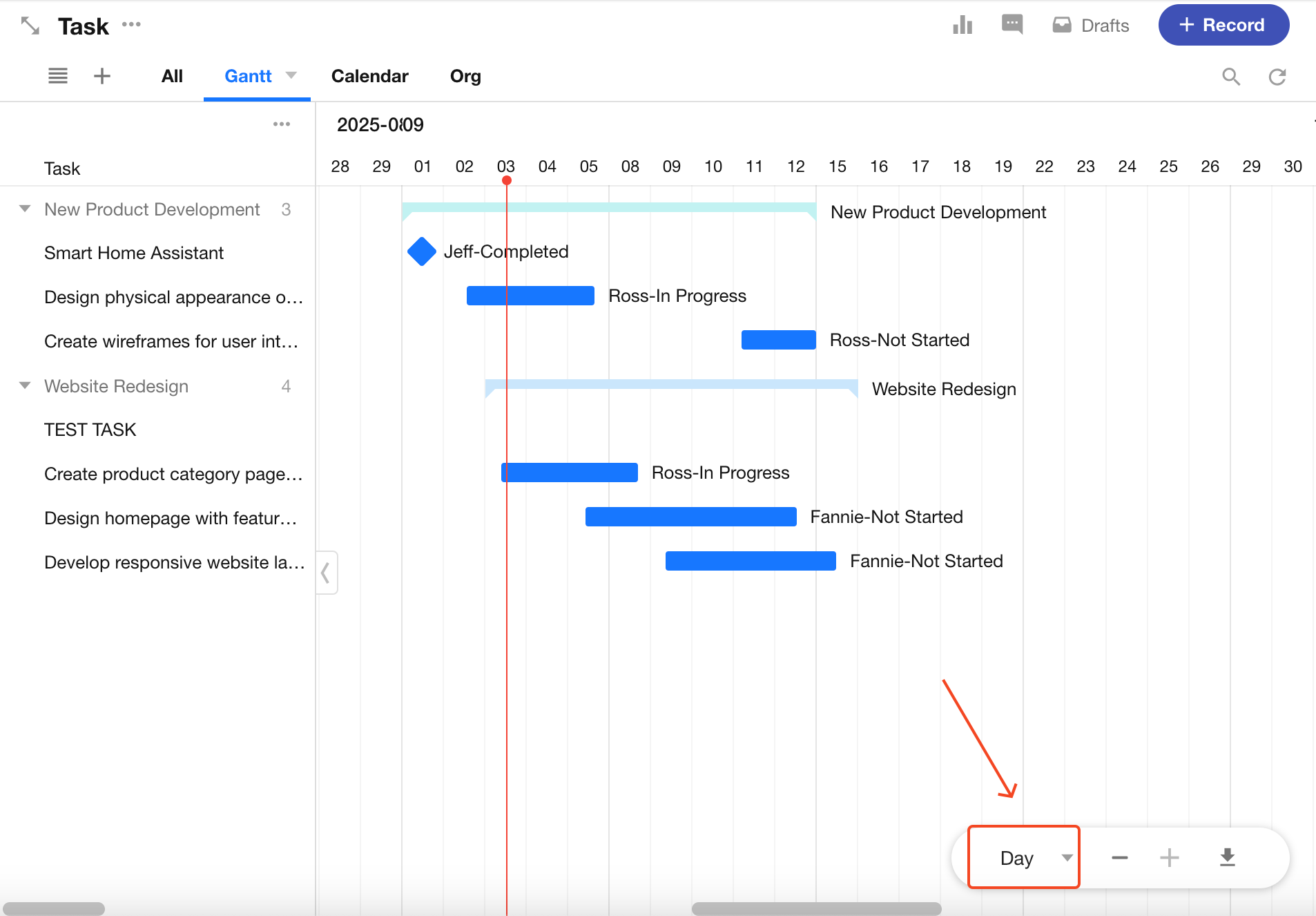
Task: Switch to the Org tab
Action: coord(465,76)
